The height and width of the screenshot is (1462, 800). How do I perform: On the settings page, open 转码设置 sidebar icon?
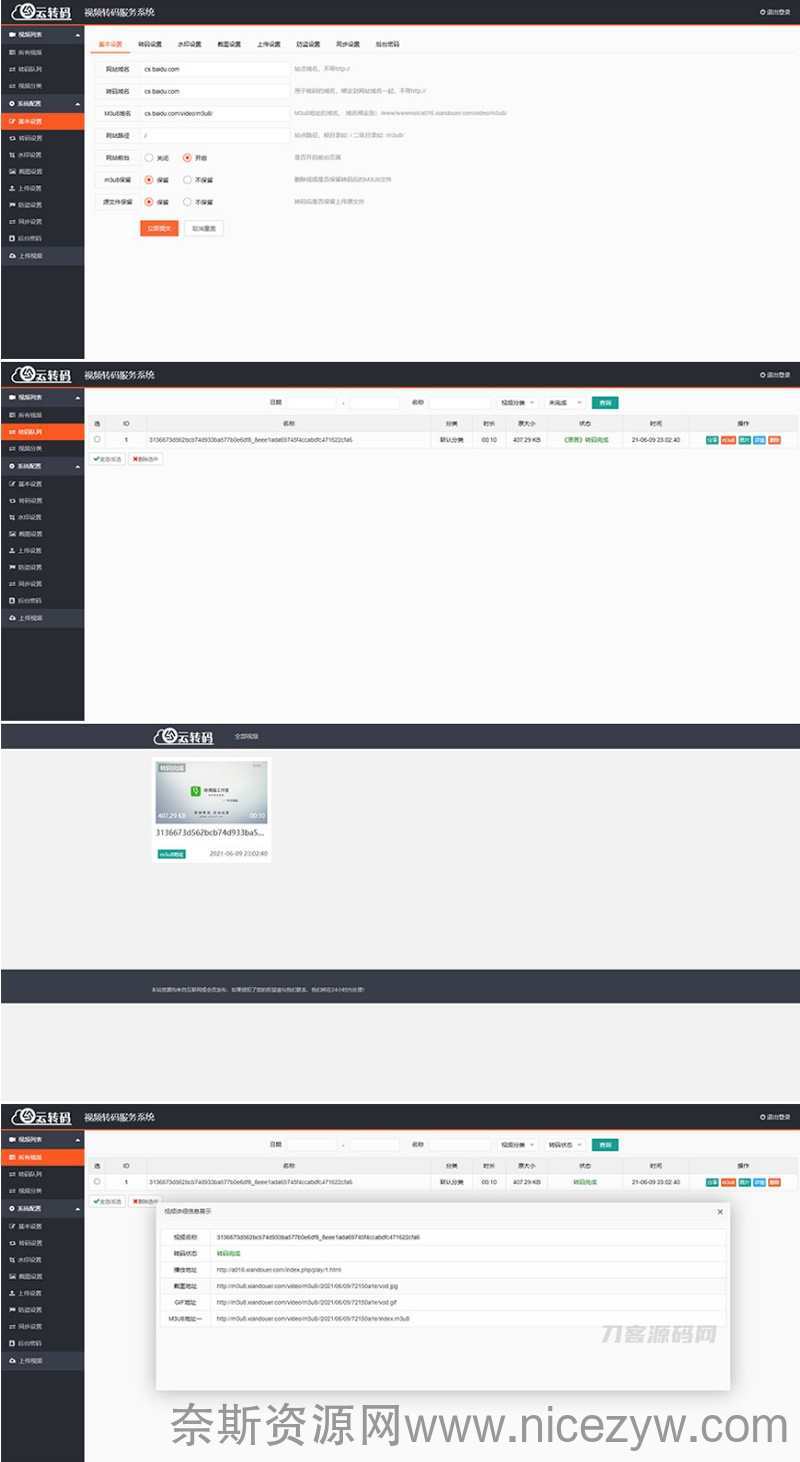point(12,138)
